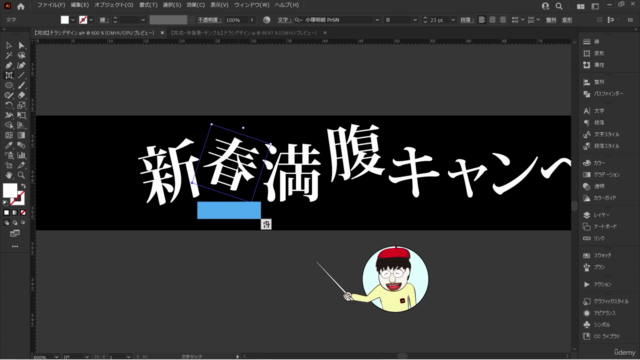Click the Home icon
The width and height of the screenshot is (640, 360).
pyautogui.click(x=21, y=6)
